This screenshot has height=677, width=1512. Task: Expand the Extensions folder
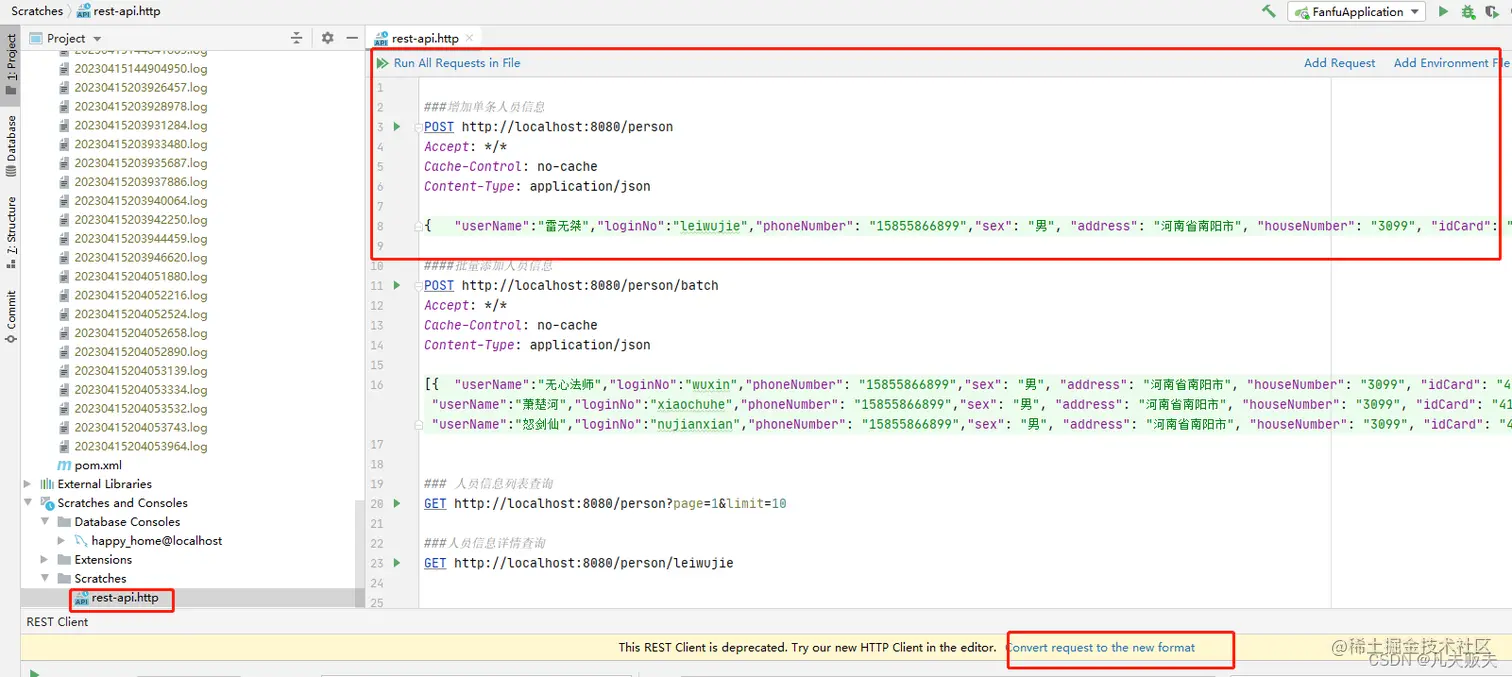coord(44,560)
